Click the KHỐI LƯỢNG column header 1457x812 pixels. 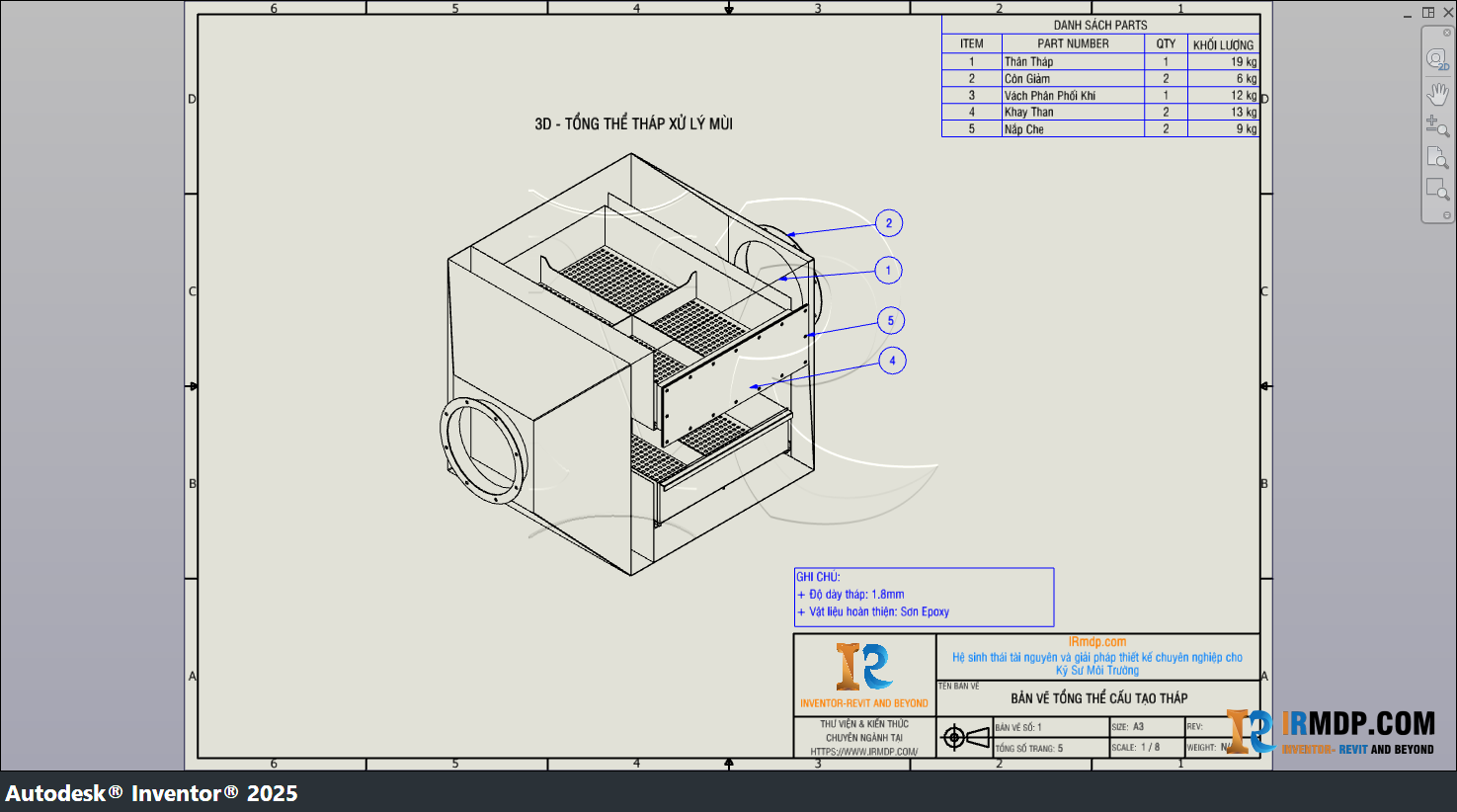(1223, 44)
